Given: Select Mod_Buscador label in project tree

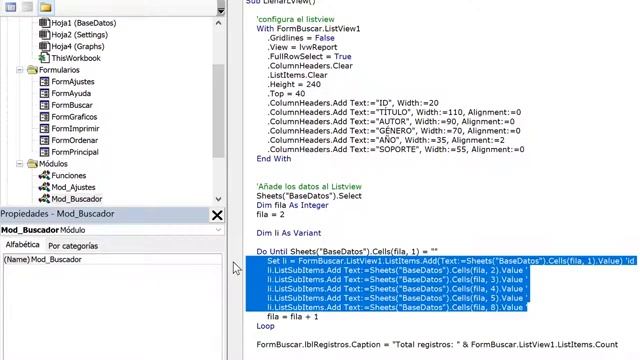Looking at the screenshot, I should point(77,199).
